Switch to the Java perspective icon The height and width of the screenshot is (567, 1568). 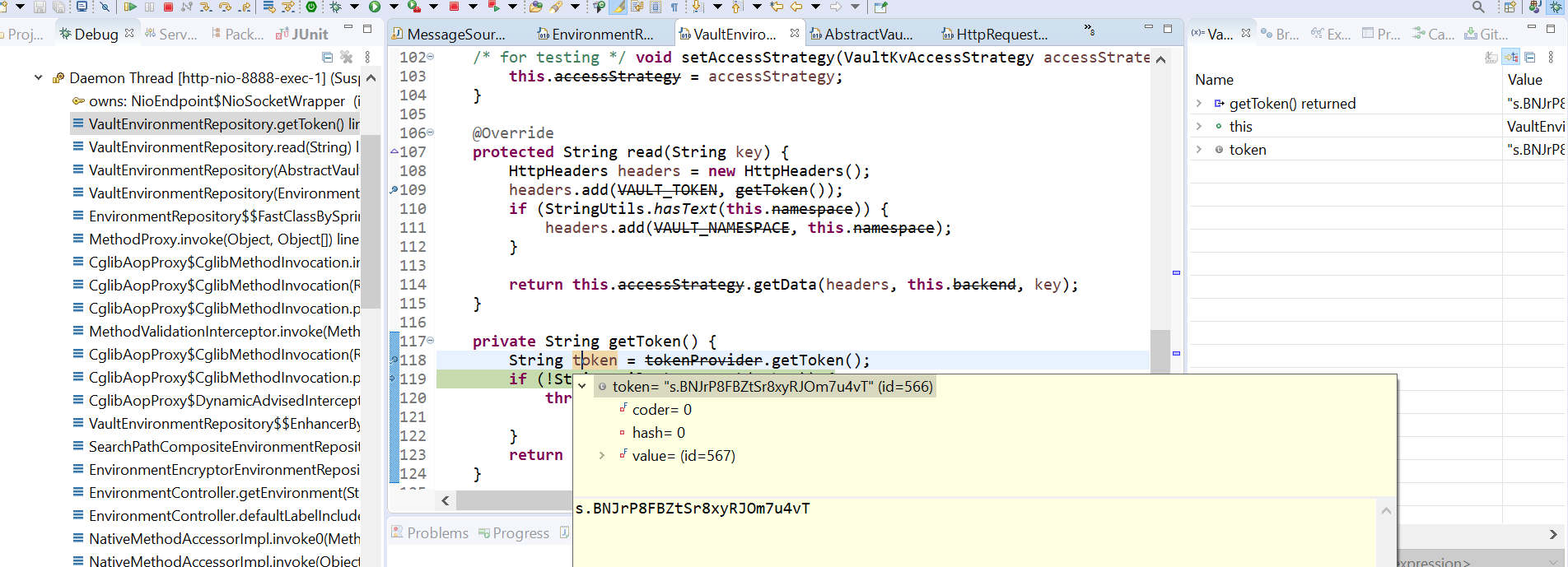click(x=1535, y=7)
